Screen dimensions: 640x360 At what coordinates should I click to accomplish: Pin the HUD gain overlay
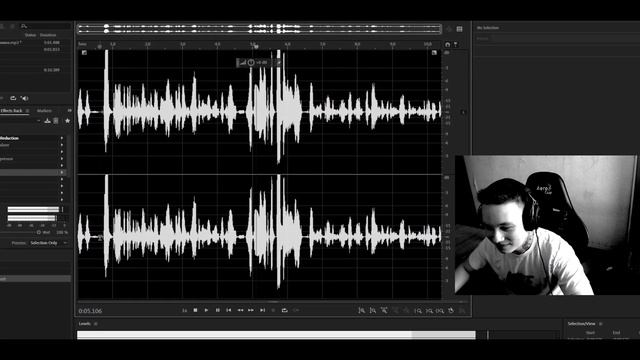279,62
